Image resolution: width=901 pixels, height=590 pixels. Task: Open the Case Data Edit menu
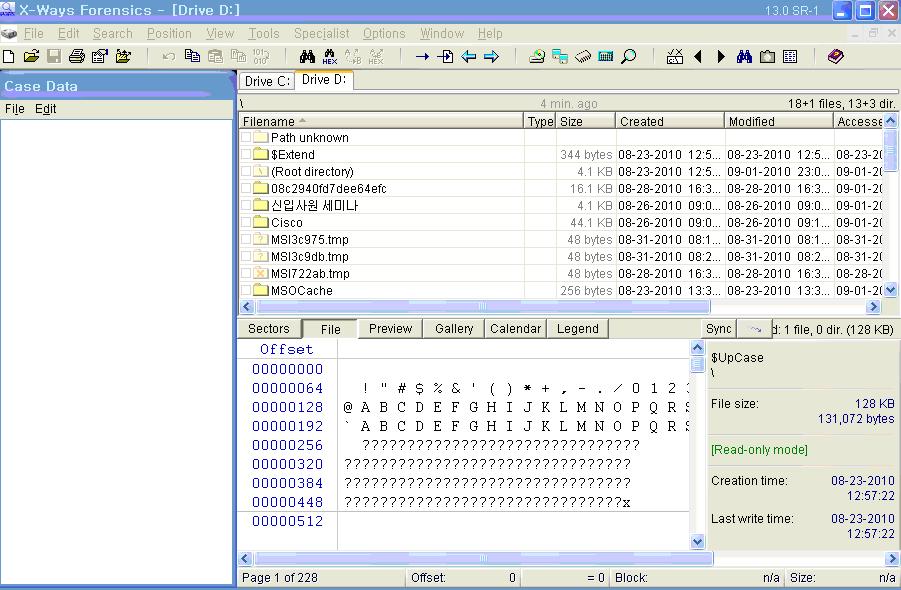(45, 109)
